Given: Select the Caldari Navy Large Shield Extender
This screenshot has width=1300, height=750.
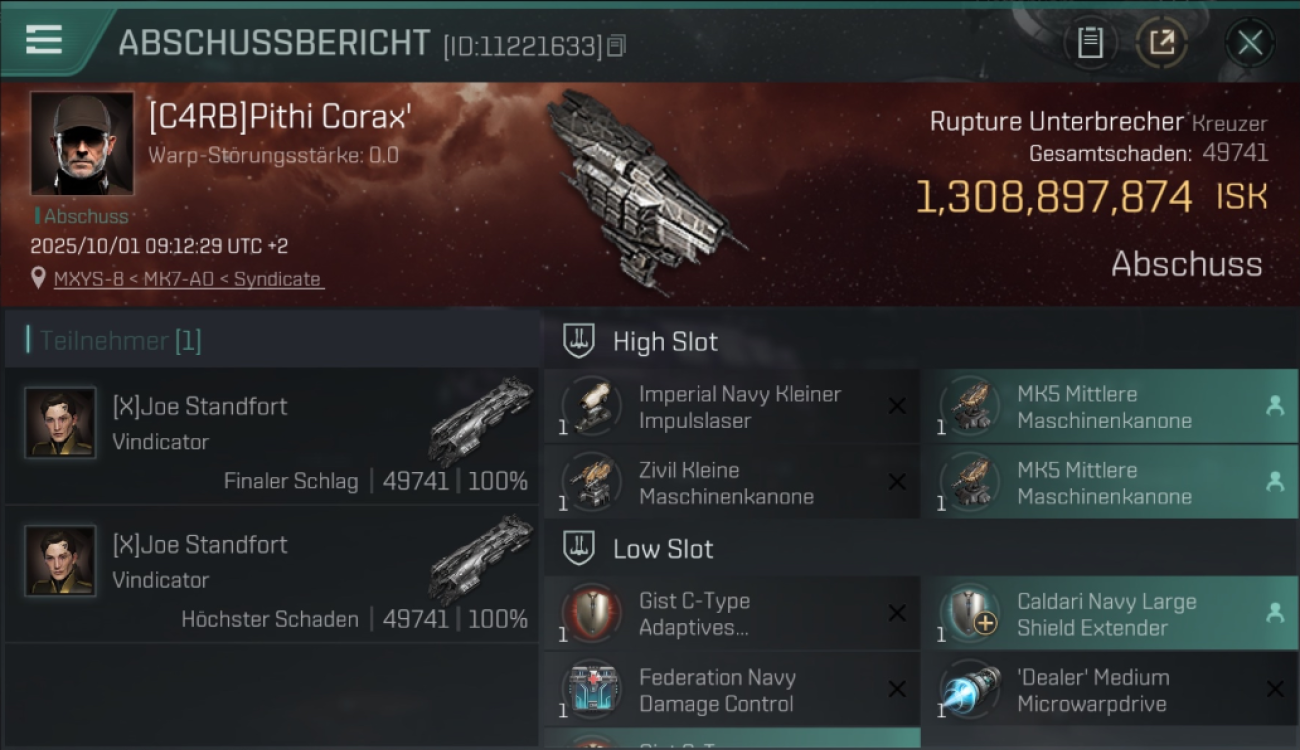Looking at the screenshot, I should pyautogui.click(x=1109, y=614).
